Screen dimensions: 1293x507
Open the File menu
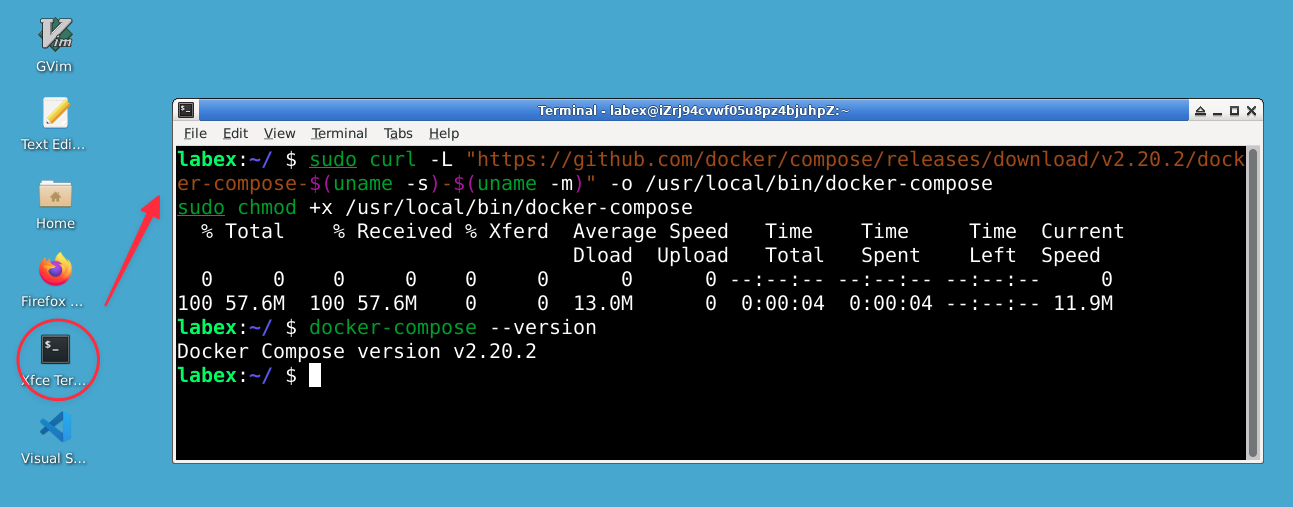tap(195, 133)
